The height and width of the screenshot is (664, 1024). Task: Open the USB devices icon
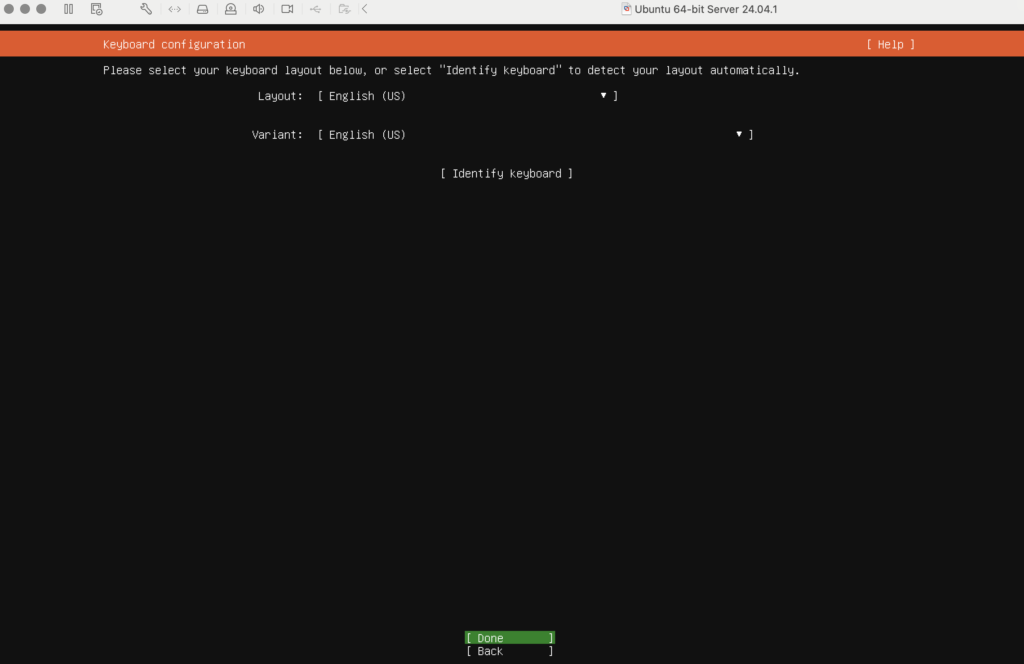314,9
